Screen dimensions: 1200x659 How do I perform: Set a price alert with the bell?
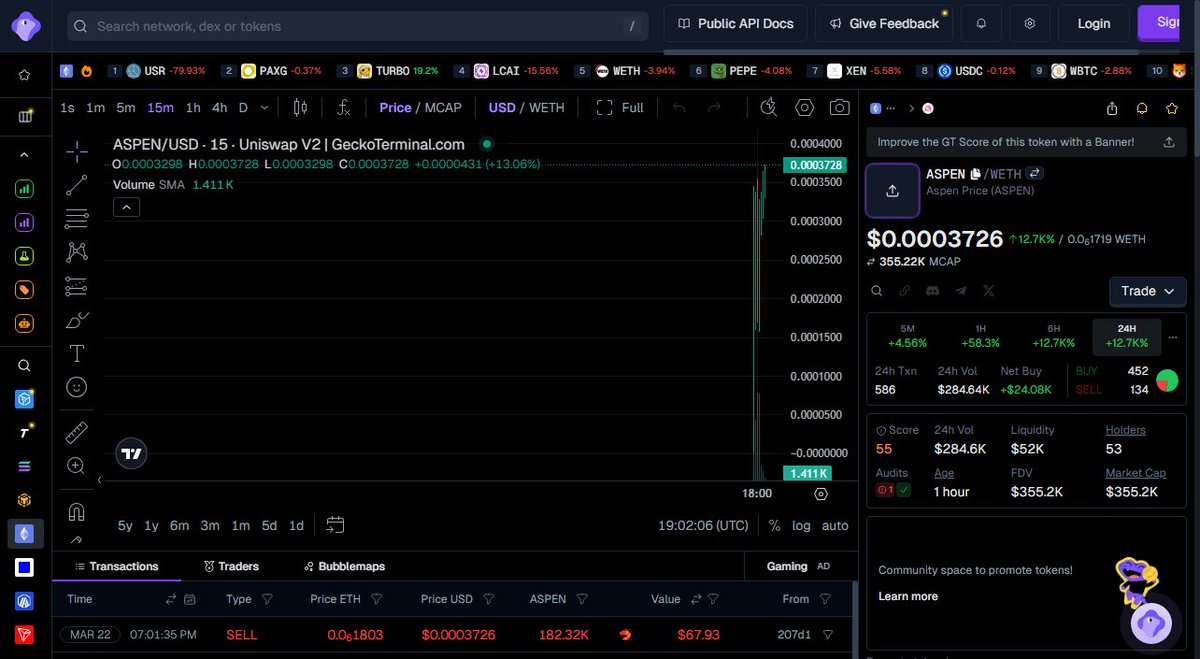(x=1142, y=108)
